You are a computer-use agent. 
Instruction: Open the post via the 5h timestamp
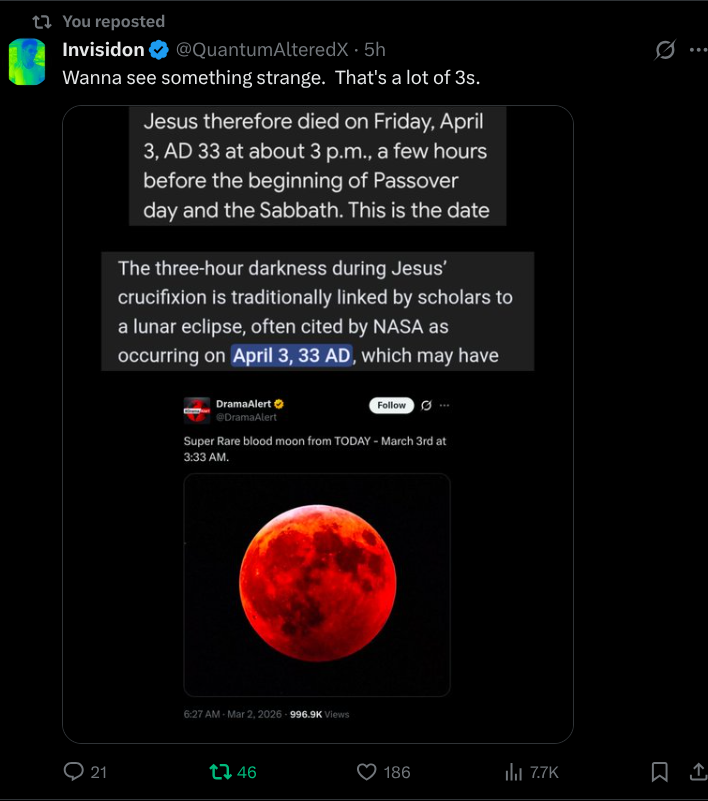[375, 50]
